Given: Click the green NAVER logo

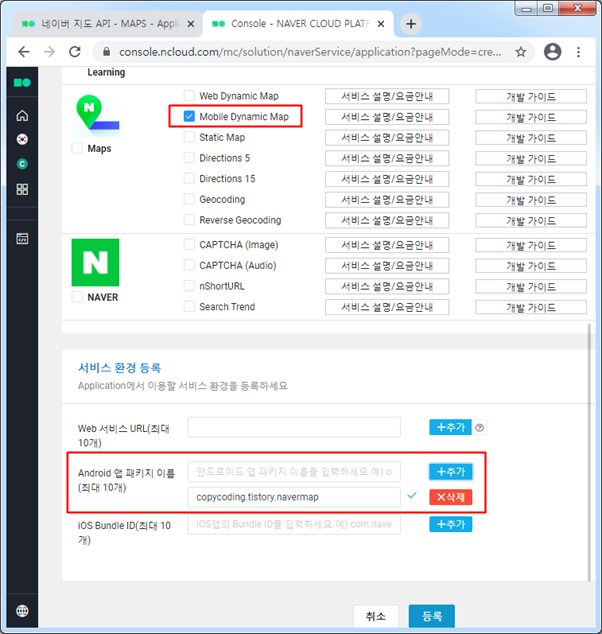Looking at the screenshot, I should [x=95, y=262].
